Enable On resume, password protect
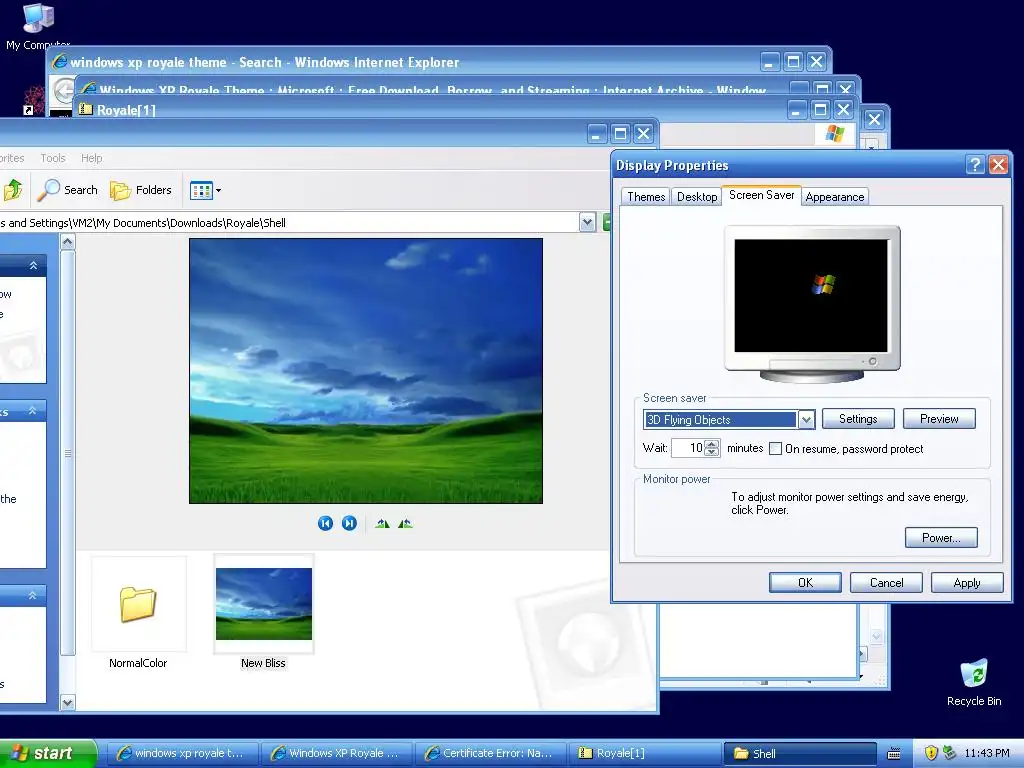The height and width of the screenshot is (768, 1024). click(775, 449)
